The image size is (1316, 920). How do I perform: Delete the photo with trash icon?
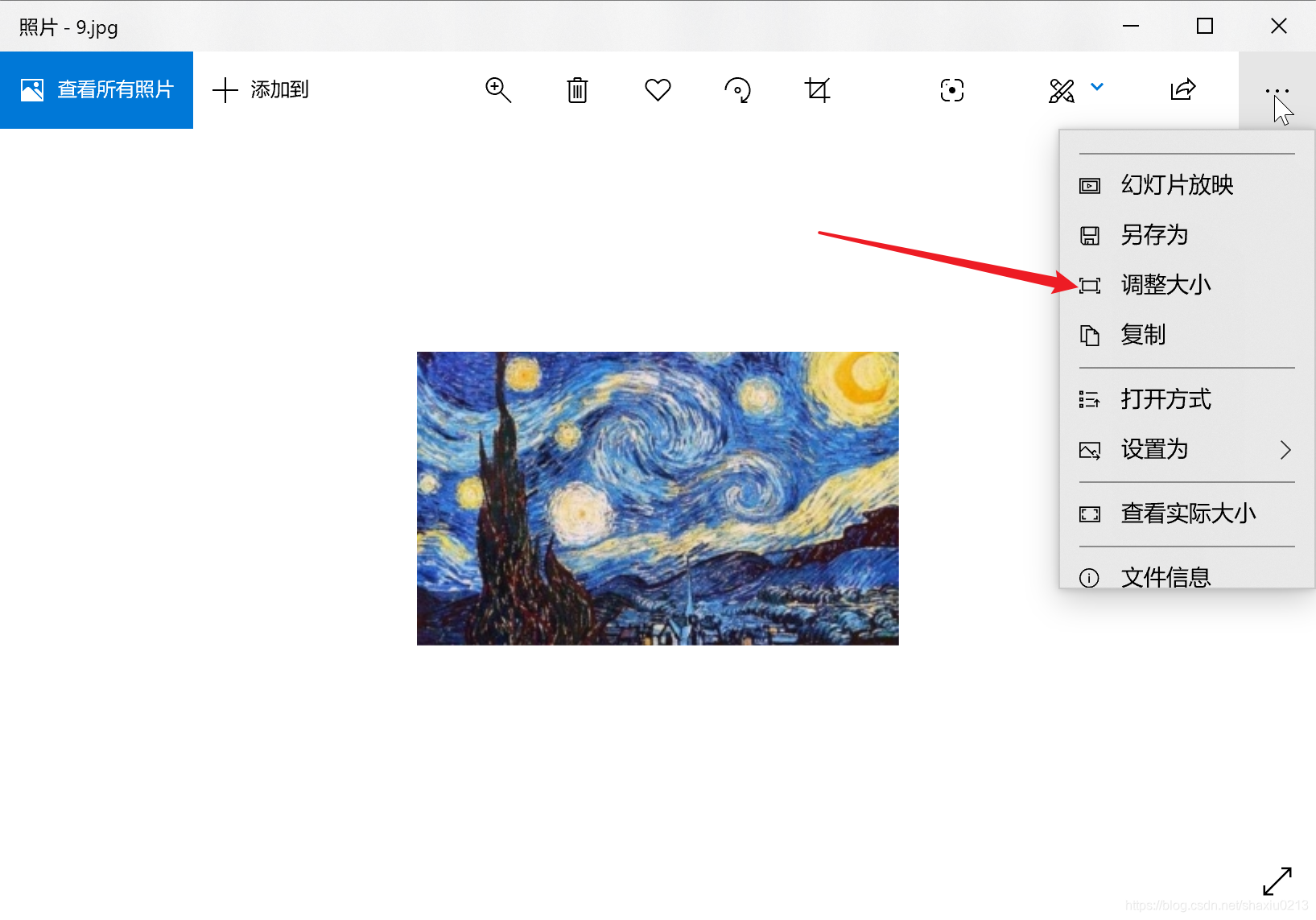pyautogui.click(x=577, y=90)
